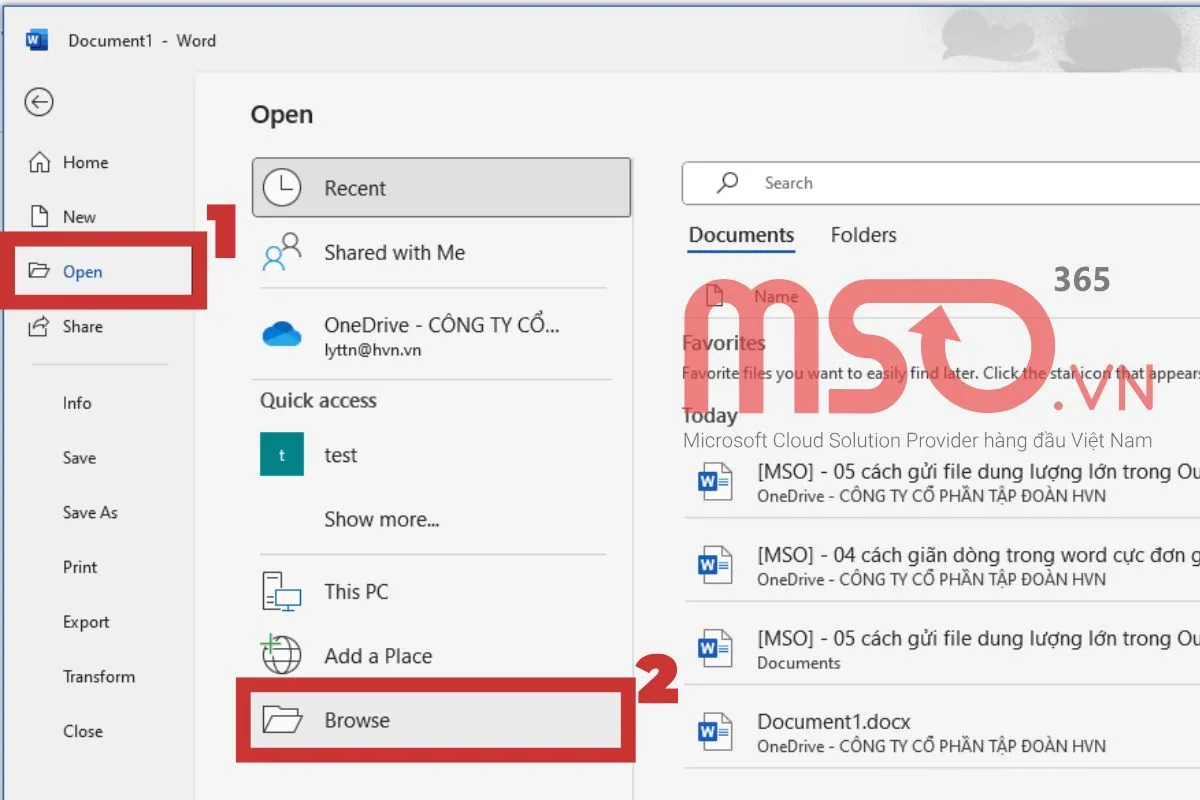Click the back arrow circle icon
1200x800 pixels.
(x=39, y=102)
